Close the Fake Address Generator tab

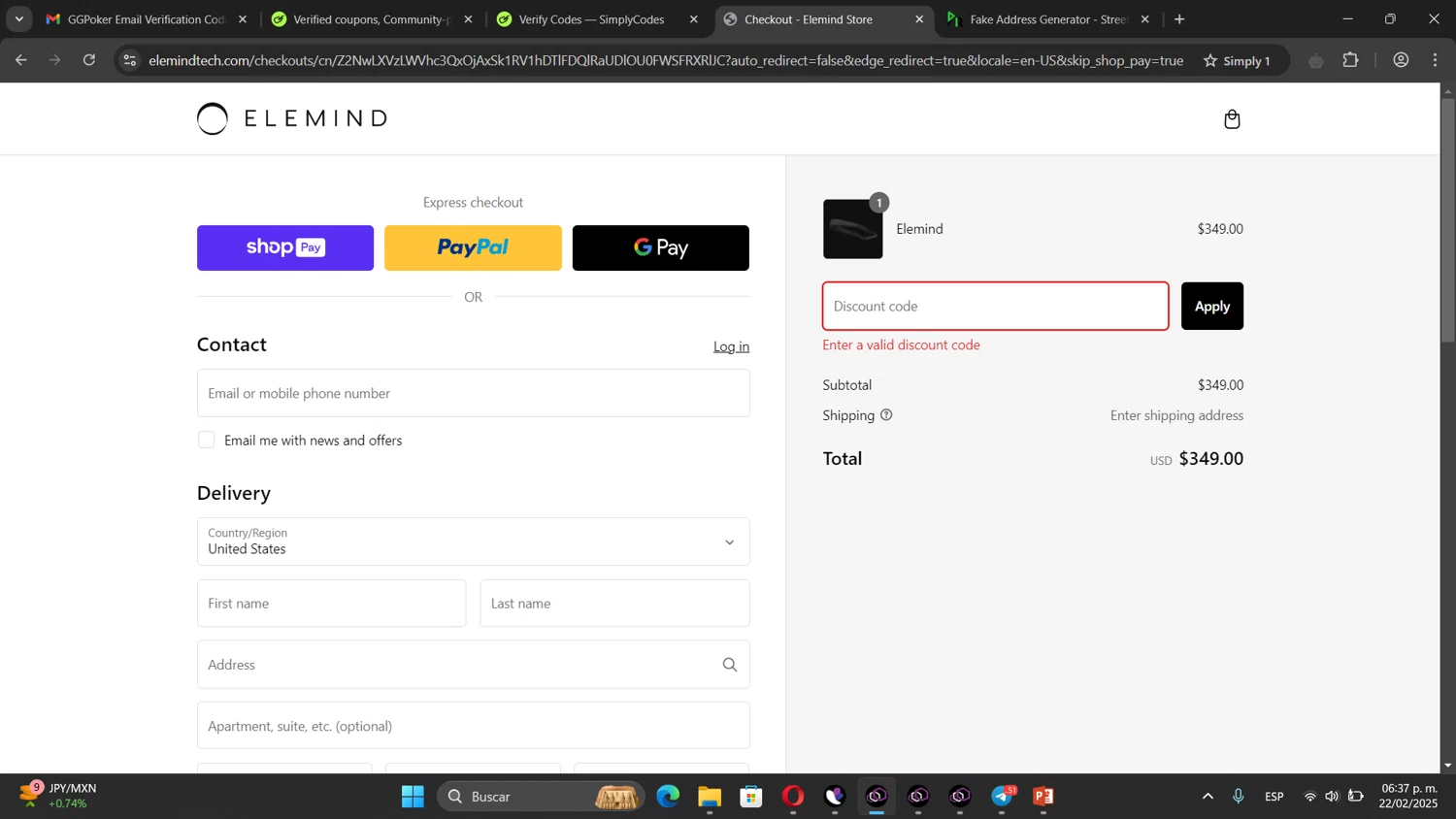tap(1145, 19)
